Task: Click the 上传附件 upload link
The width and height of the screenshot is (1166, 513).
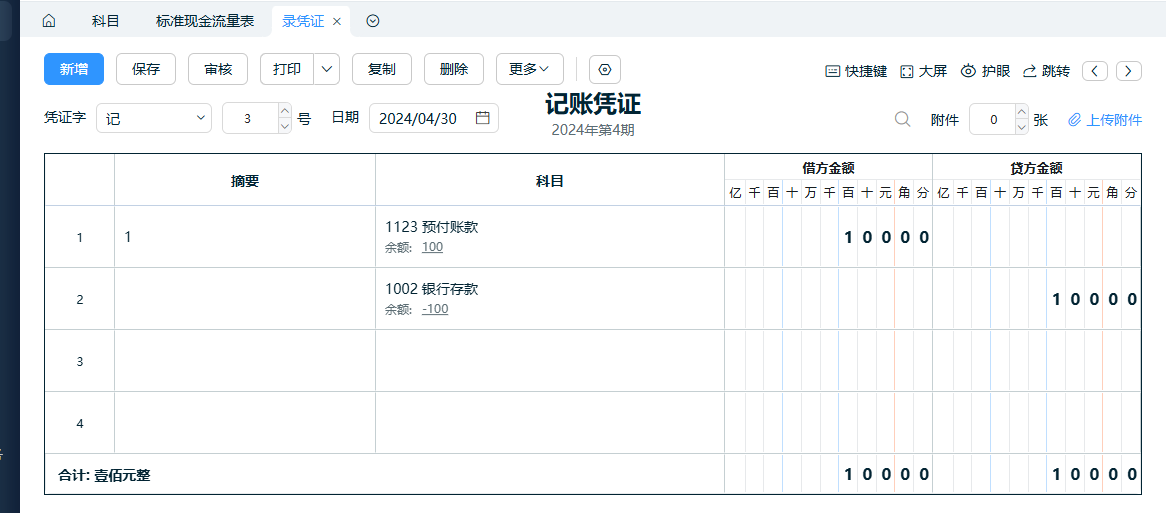Action: click(1105, 120)
